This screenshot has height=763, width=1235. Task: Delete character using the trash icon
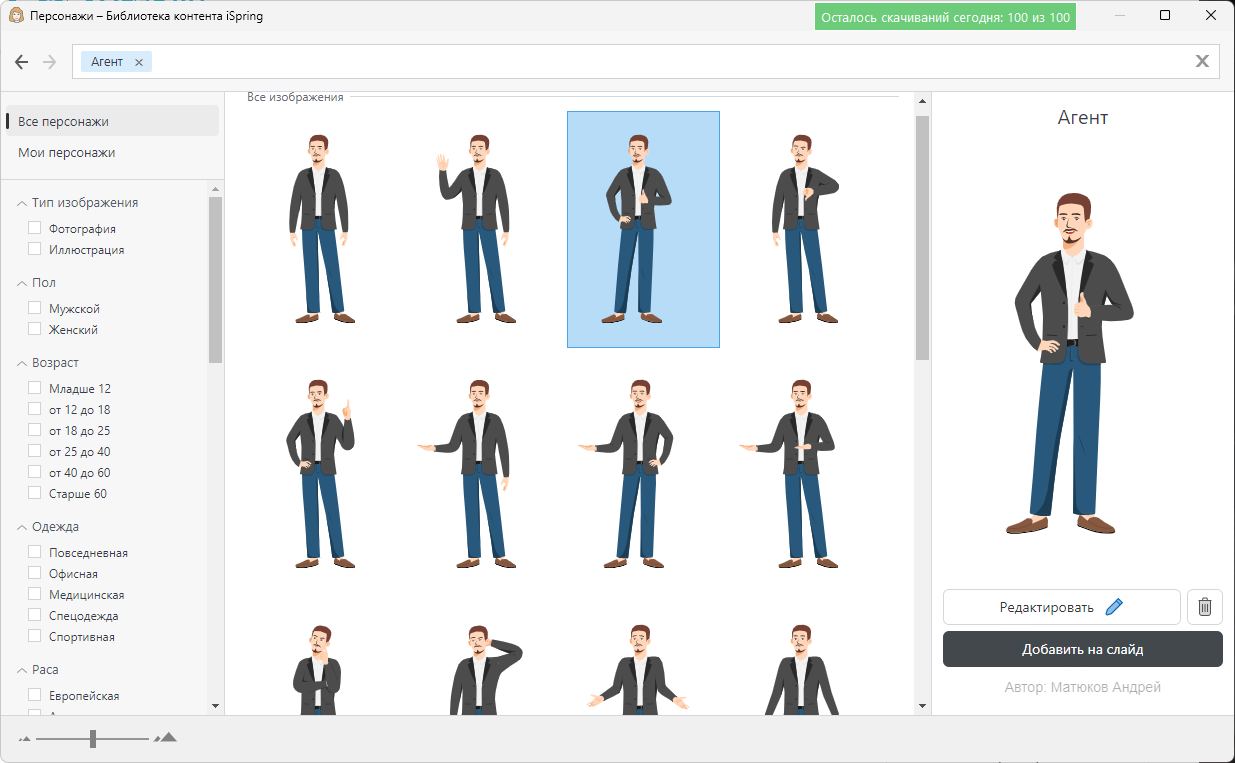(1205, 607)
